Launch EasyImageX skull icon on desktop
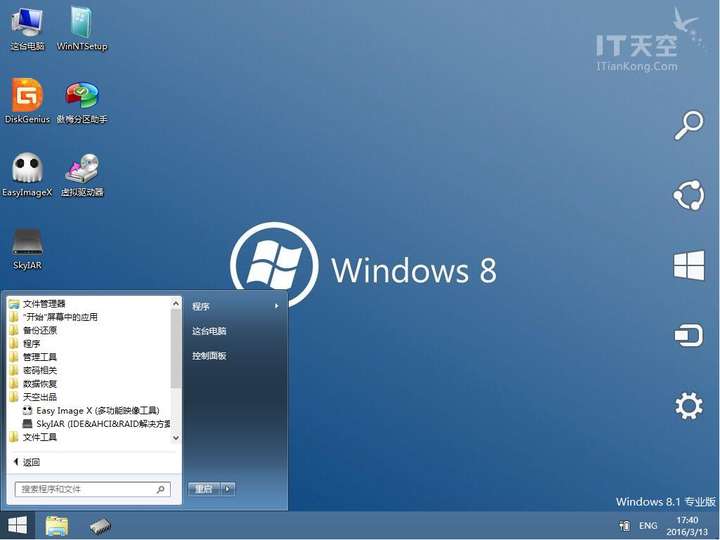 [27, 174]
